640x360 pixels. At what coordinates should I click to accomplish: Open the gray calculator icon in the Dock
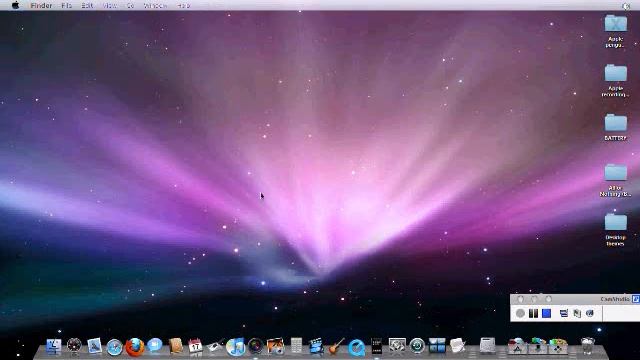[x=296, y=346]
